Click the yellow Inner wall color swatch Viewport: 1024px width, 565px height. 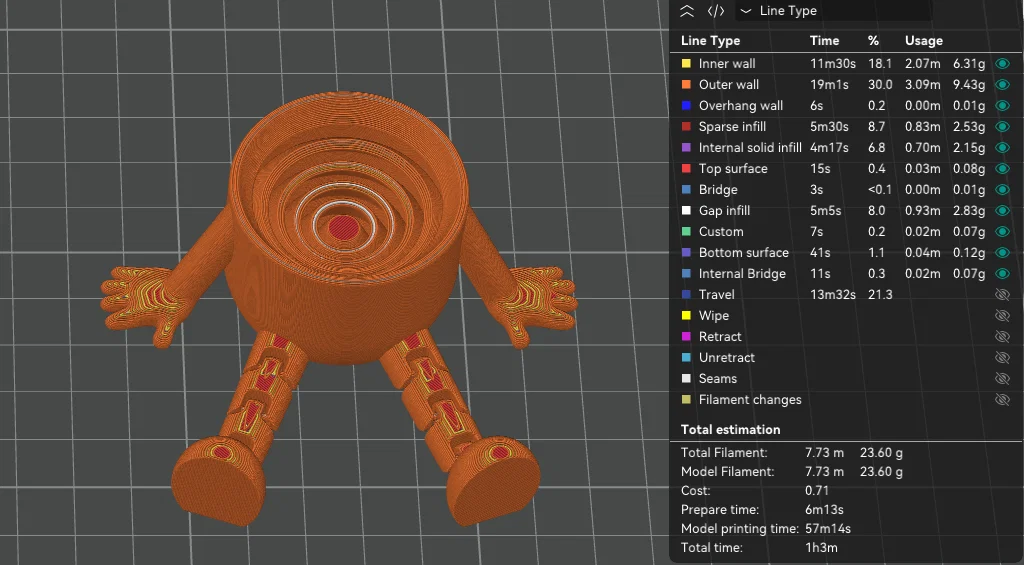click(686, 63)
